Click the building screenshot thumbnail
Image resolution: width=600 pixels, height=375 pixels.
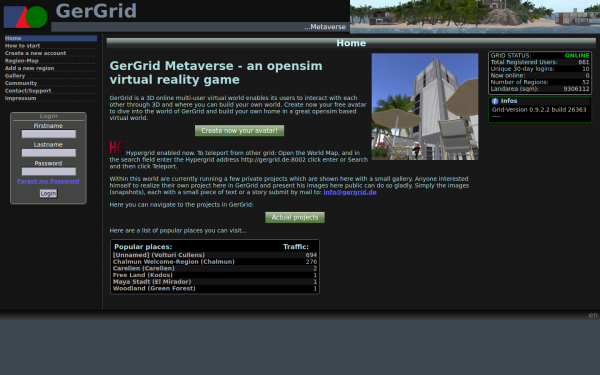coord(425,107)
